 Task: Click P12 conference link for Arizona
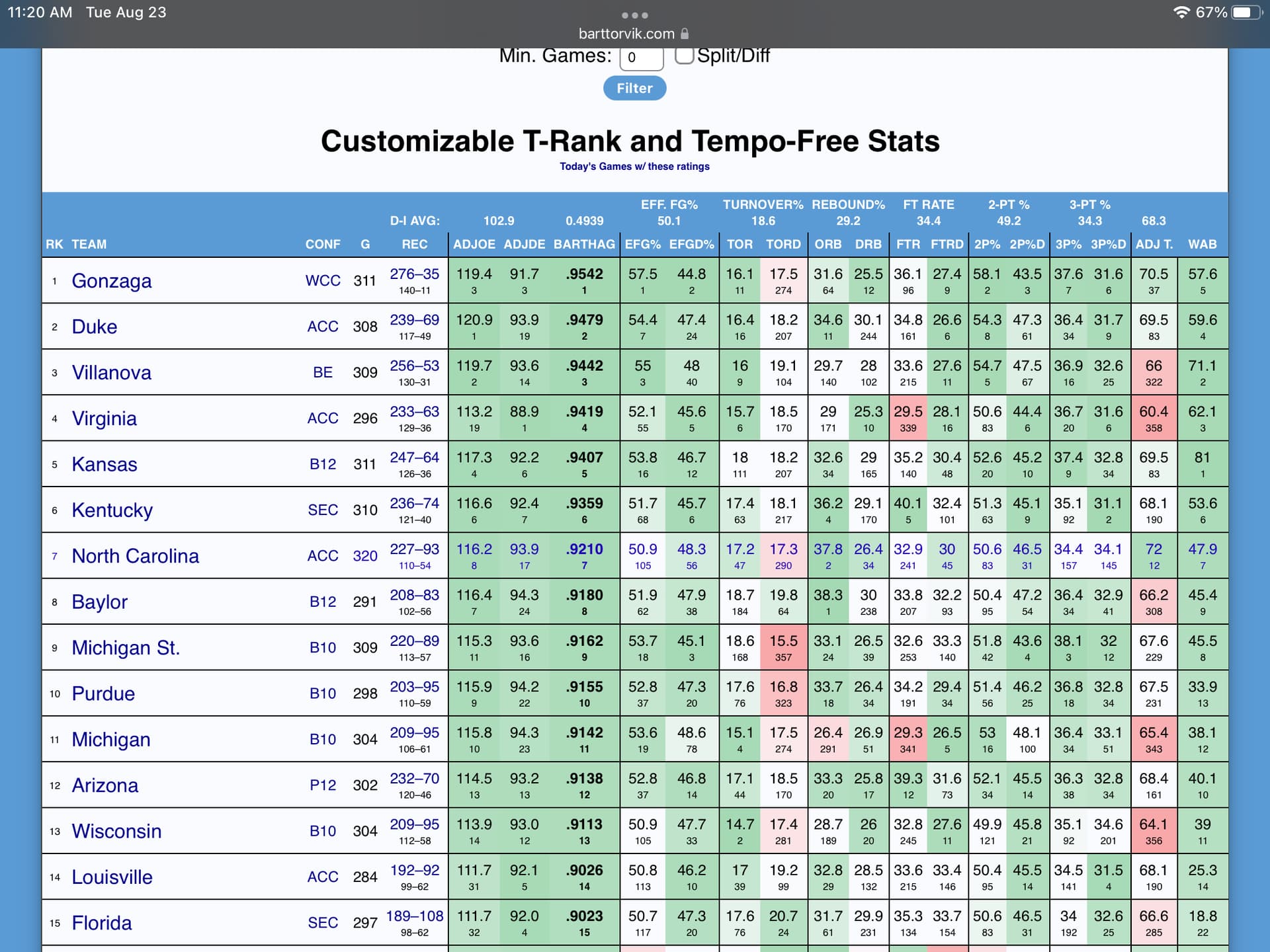pos(323,785)
